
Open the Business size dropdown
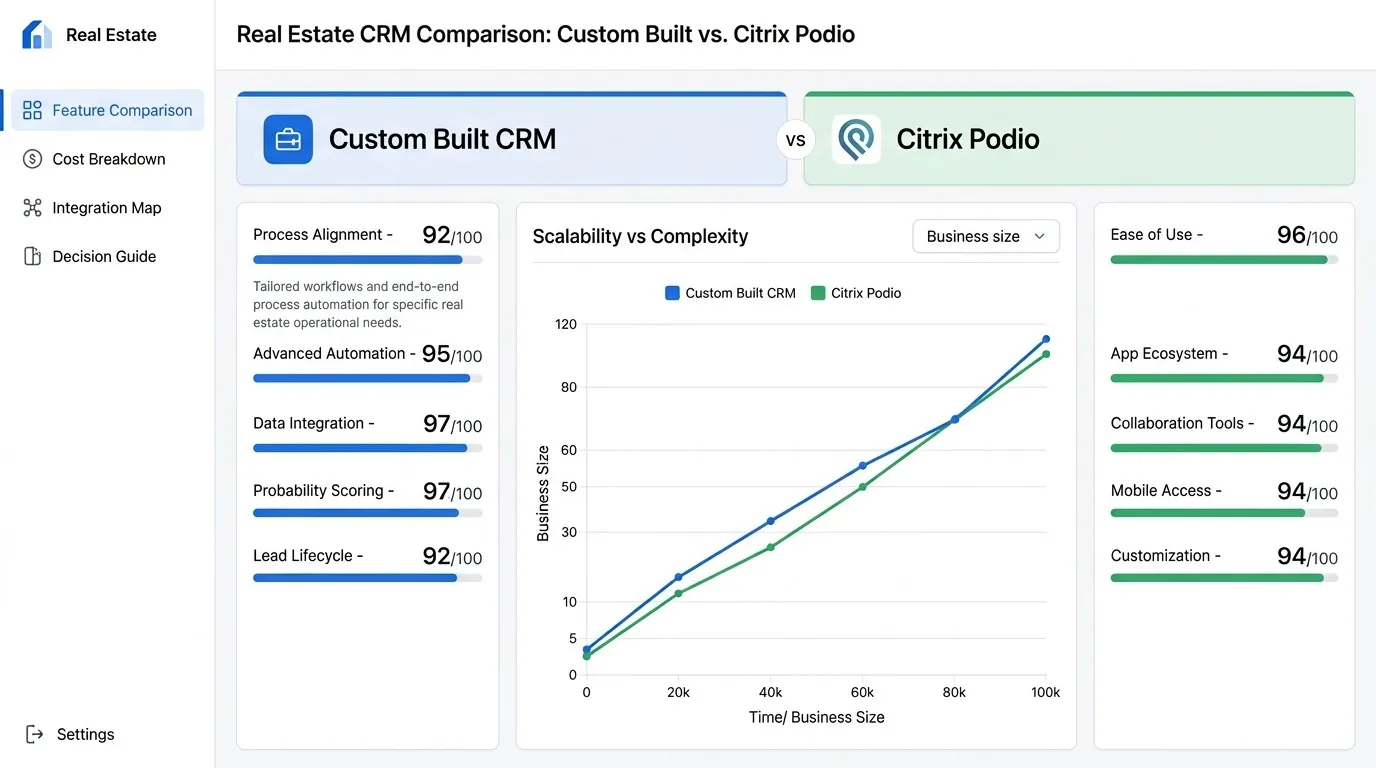[x=986, y=237]
